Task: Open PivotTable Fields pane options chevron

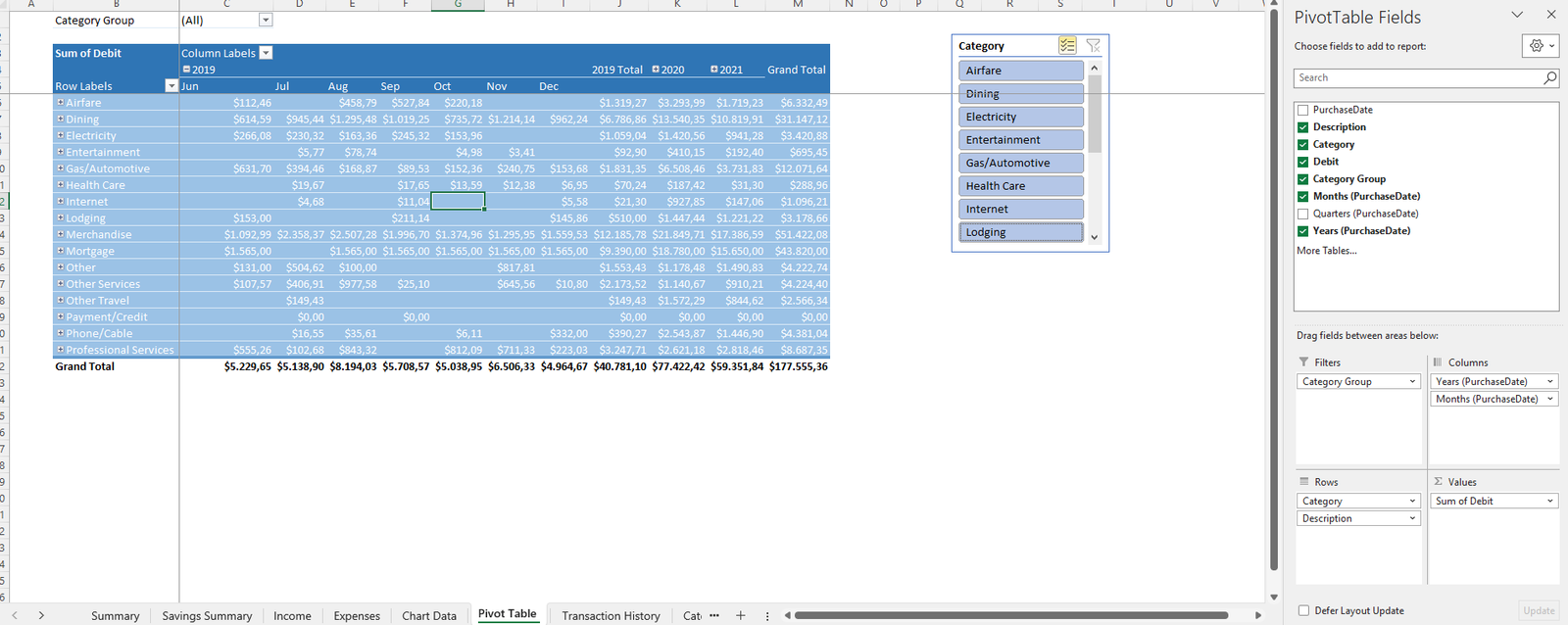Action: pyautogui.click(x=1517, y=15)
